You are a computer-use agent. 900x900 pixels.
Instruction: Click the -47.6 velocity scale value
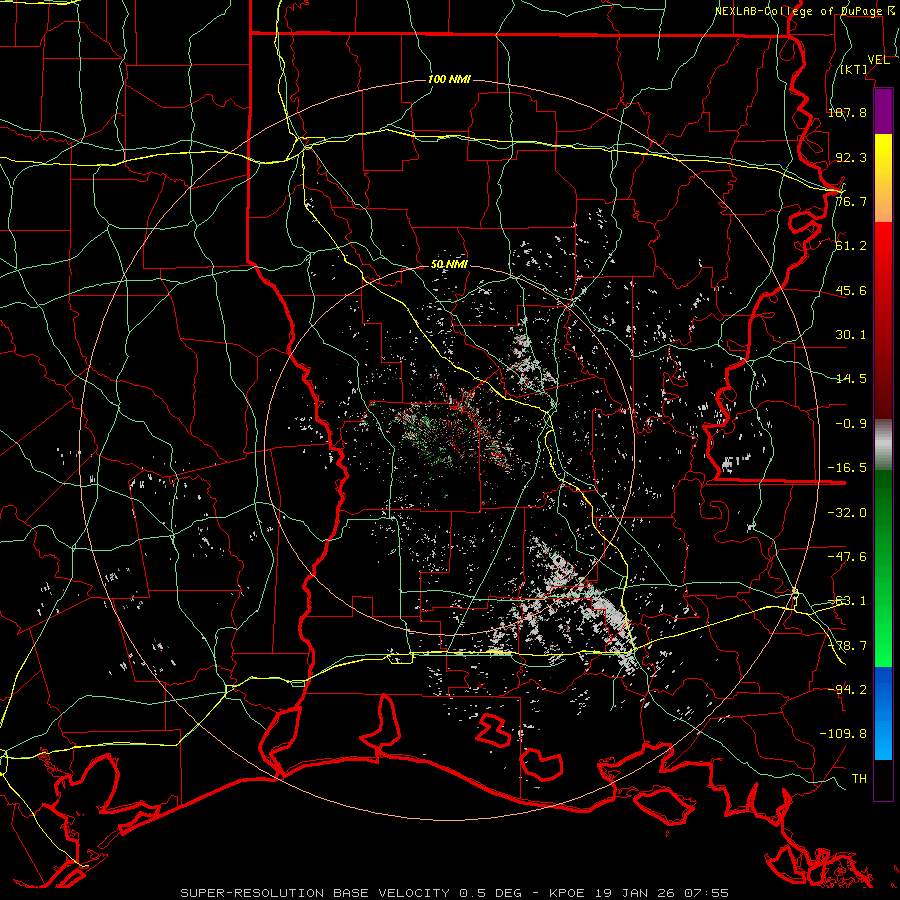[847, 557]
